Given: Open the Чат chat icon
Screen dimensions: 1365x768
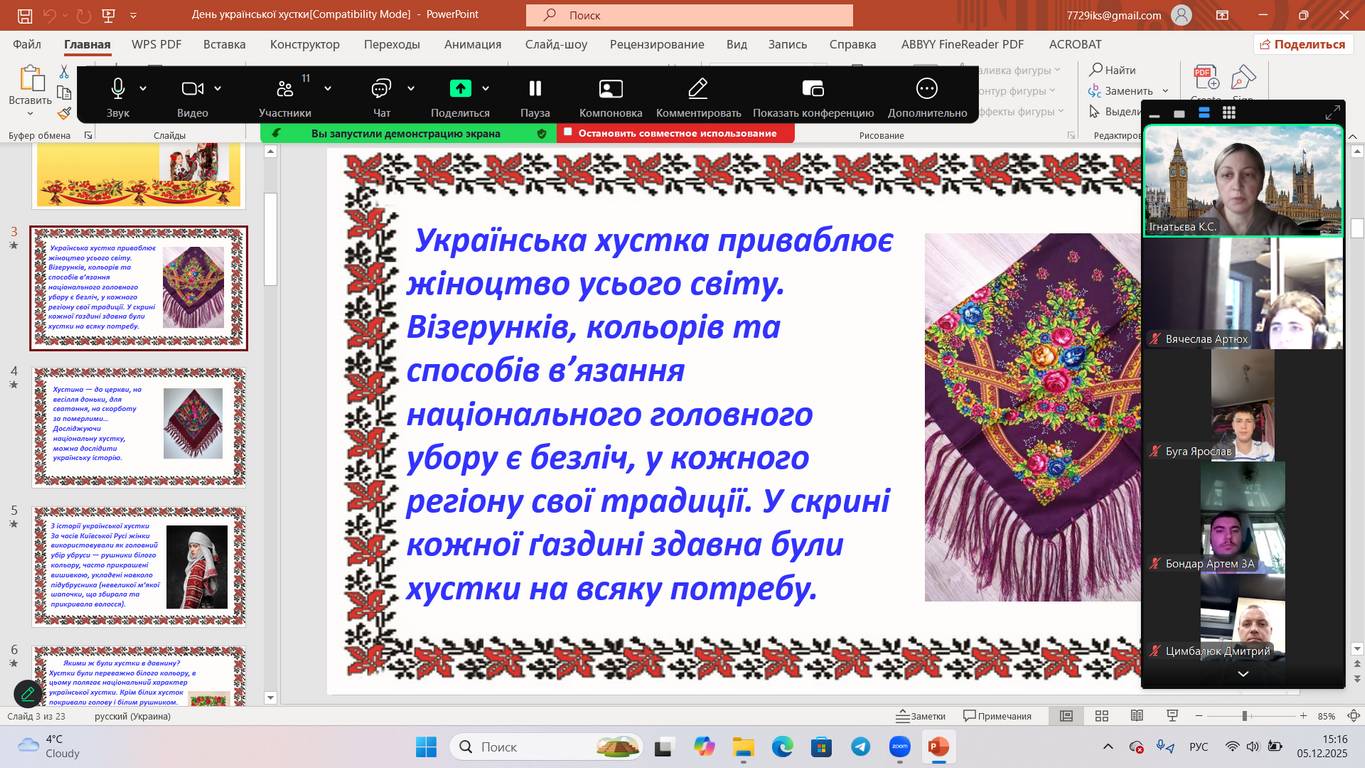Looking at the screenshot, I should (381, 89).
